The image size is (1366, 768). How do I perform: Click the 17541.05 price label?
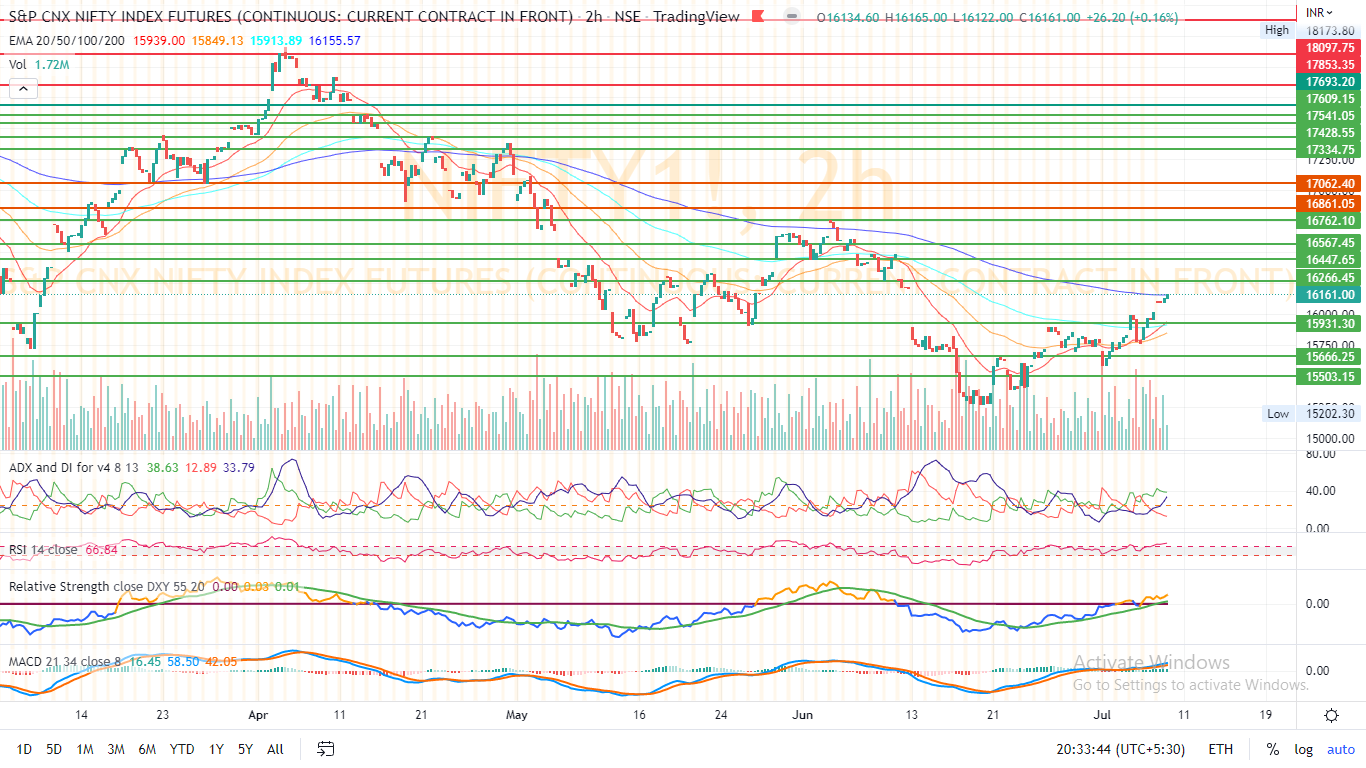point(1330,116)
